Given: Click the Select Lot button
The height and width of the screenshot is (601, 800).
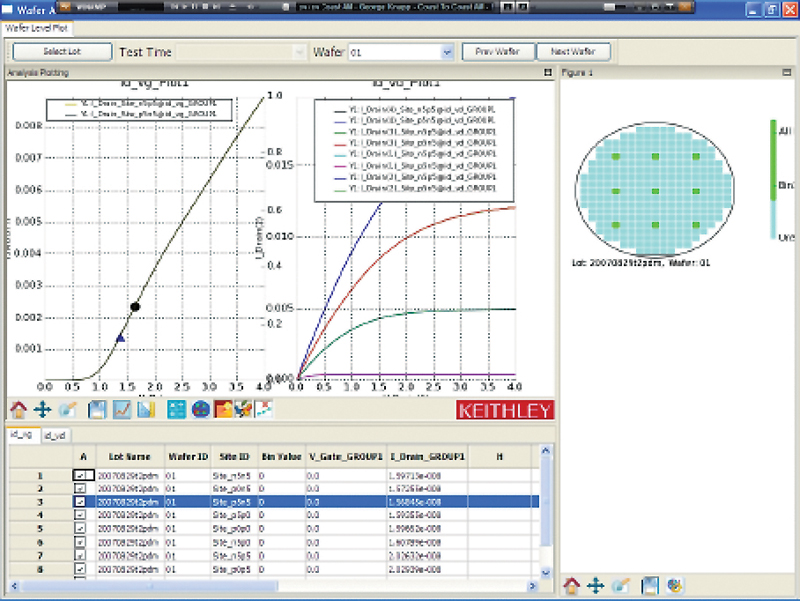Looking at the screenshot, I should [x=62, y=52].
